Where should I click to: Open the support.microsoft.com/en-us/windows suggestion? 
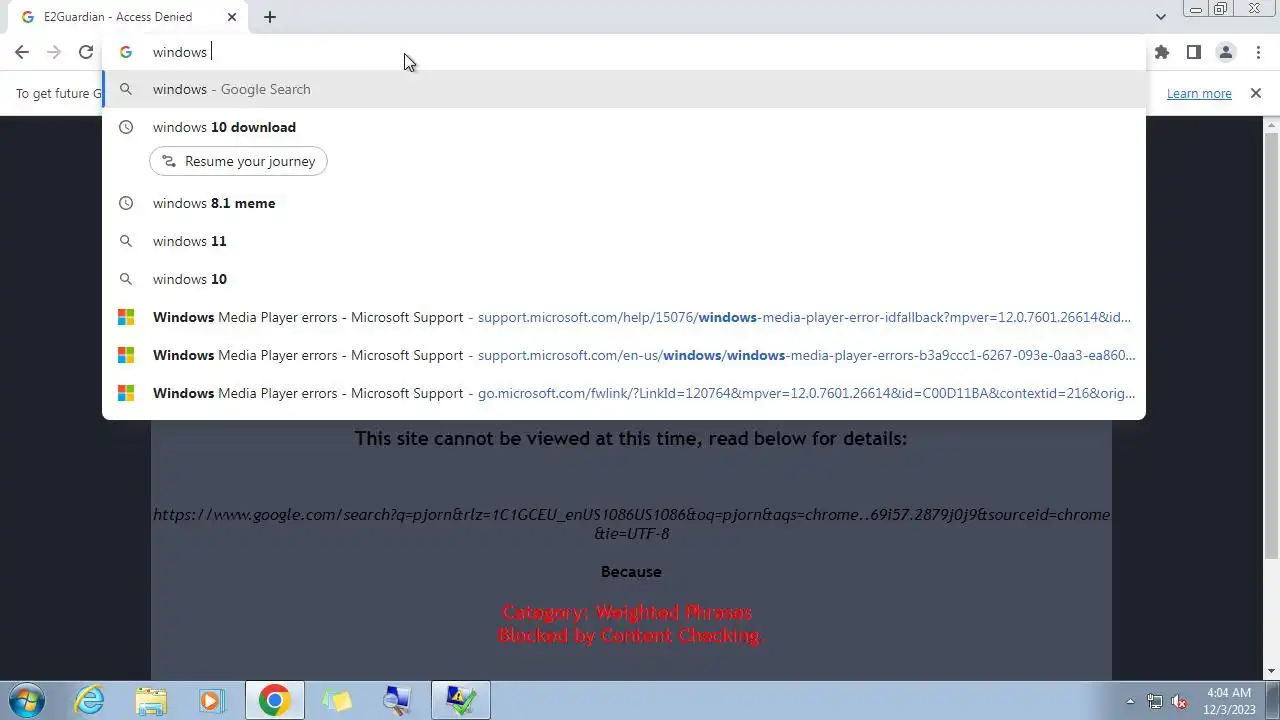click(x=624, y=355)
